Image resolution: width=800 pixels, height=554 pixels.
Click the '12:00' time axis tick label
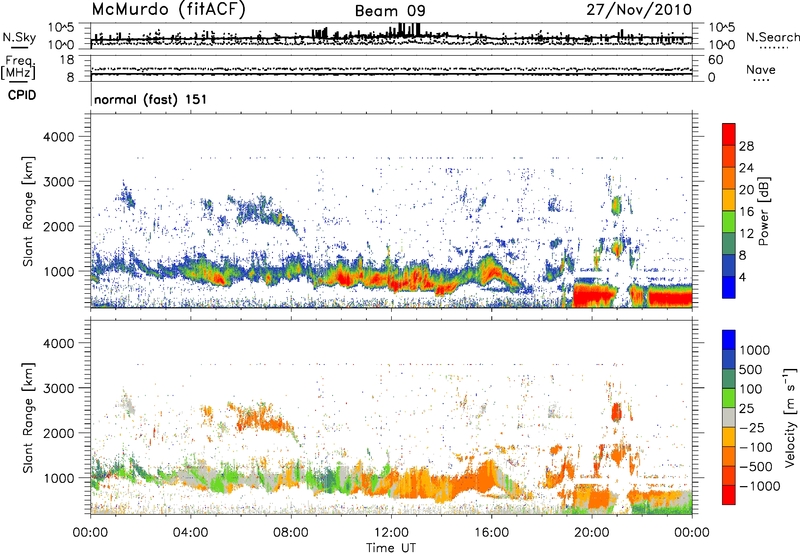click(x=391, y=533)
